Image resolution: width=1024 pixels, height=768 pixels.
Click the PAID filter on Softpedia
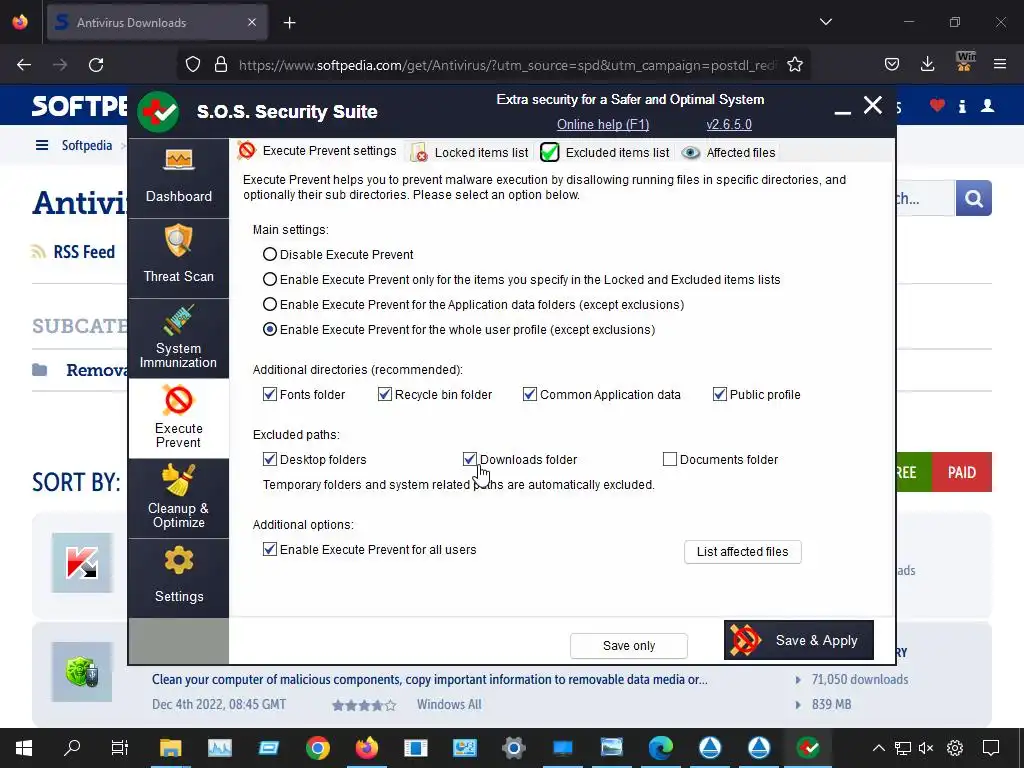(961, 472)
